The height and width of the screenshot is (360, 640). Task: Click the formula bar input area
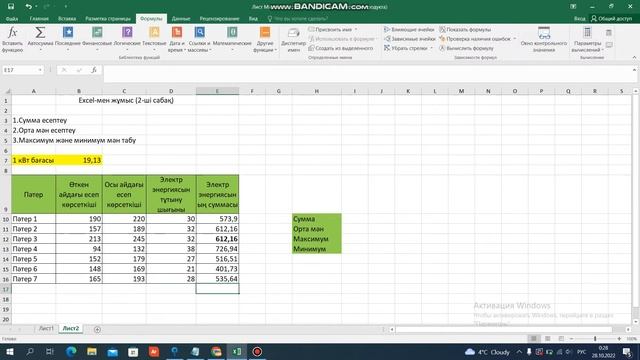point(367,73)
